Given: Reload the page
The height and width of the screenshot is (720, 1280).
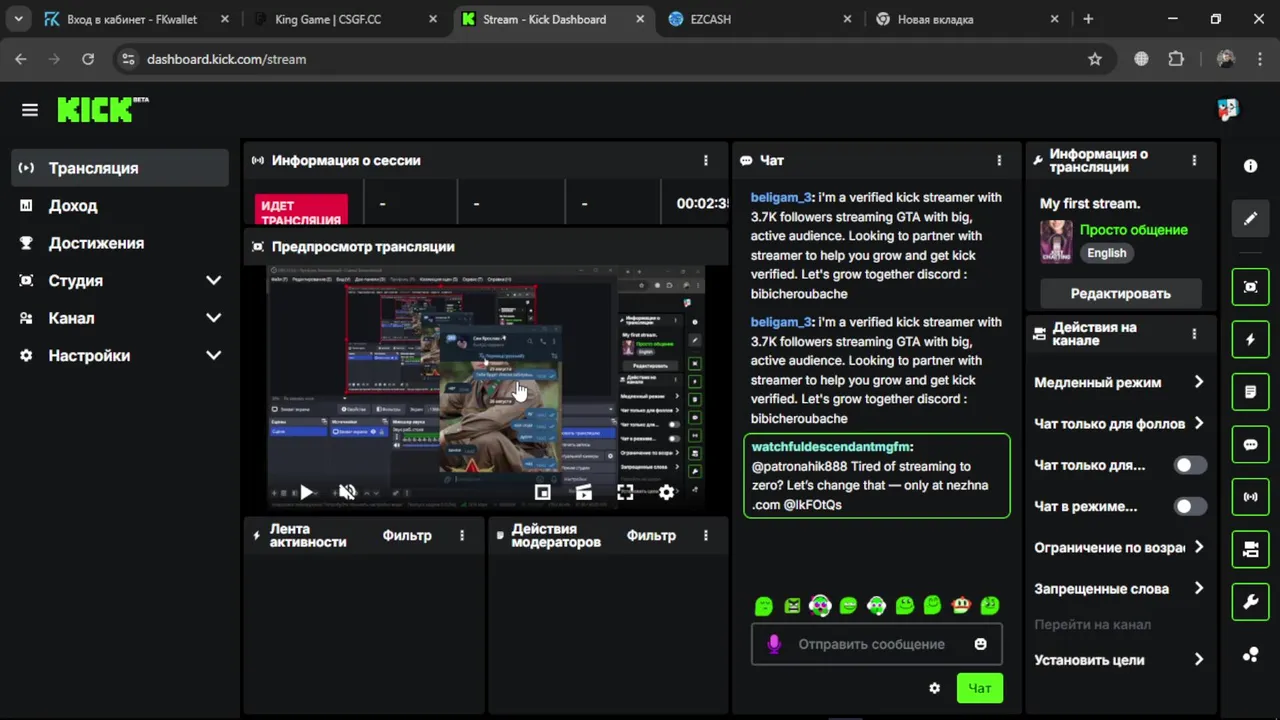Looking at the screenshot, I should click(88, 59).
